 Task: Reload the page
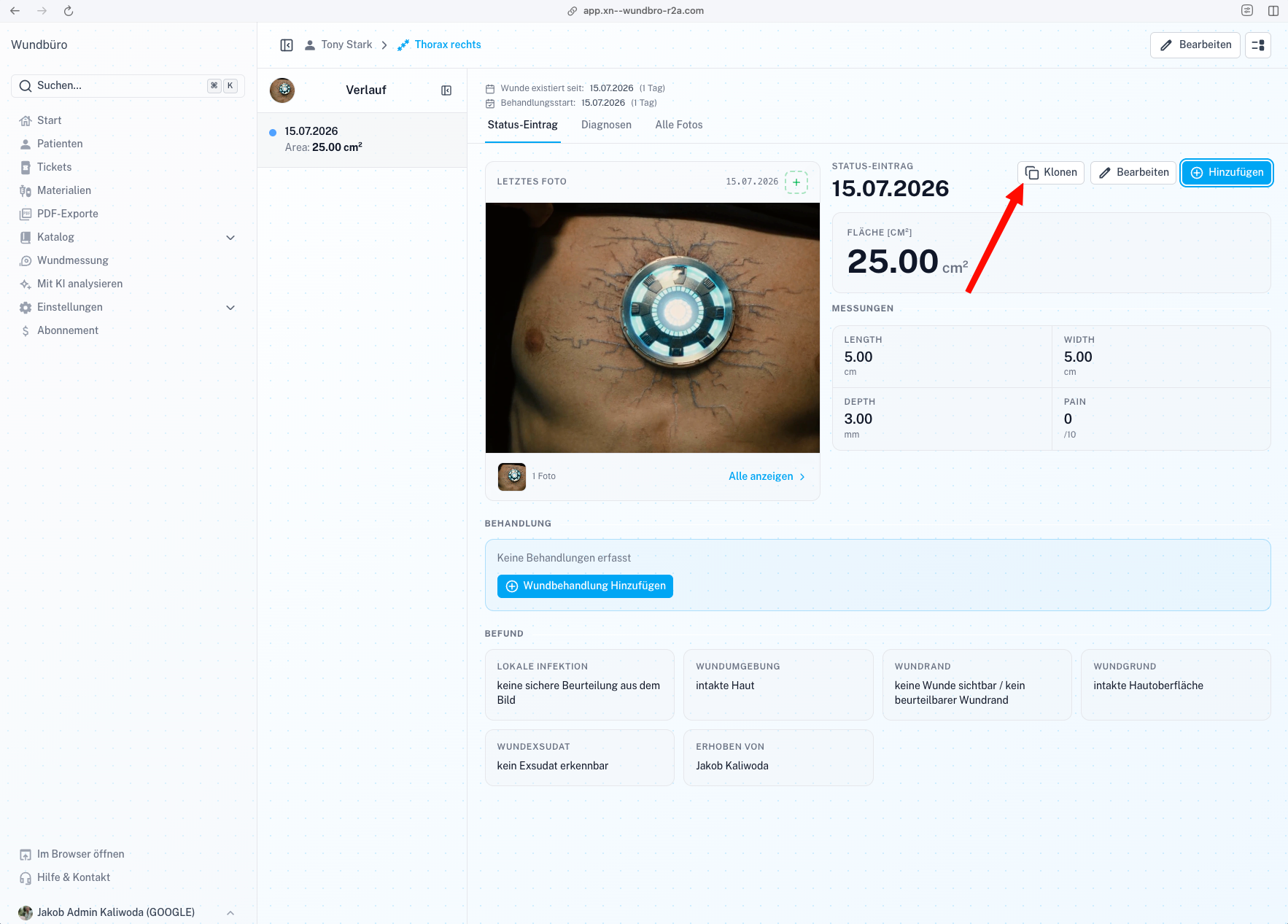69,11
